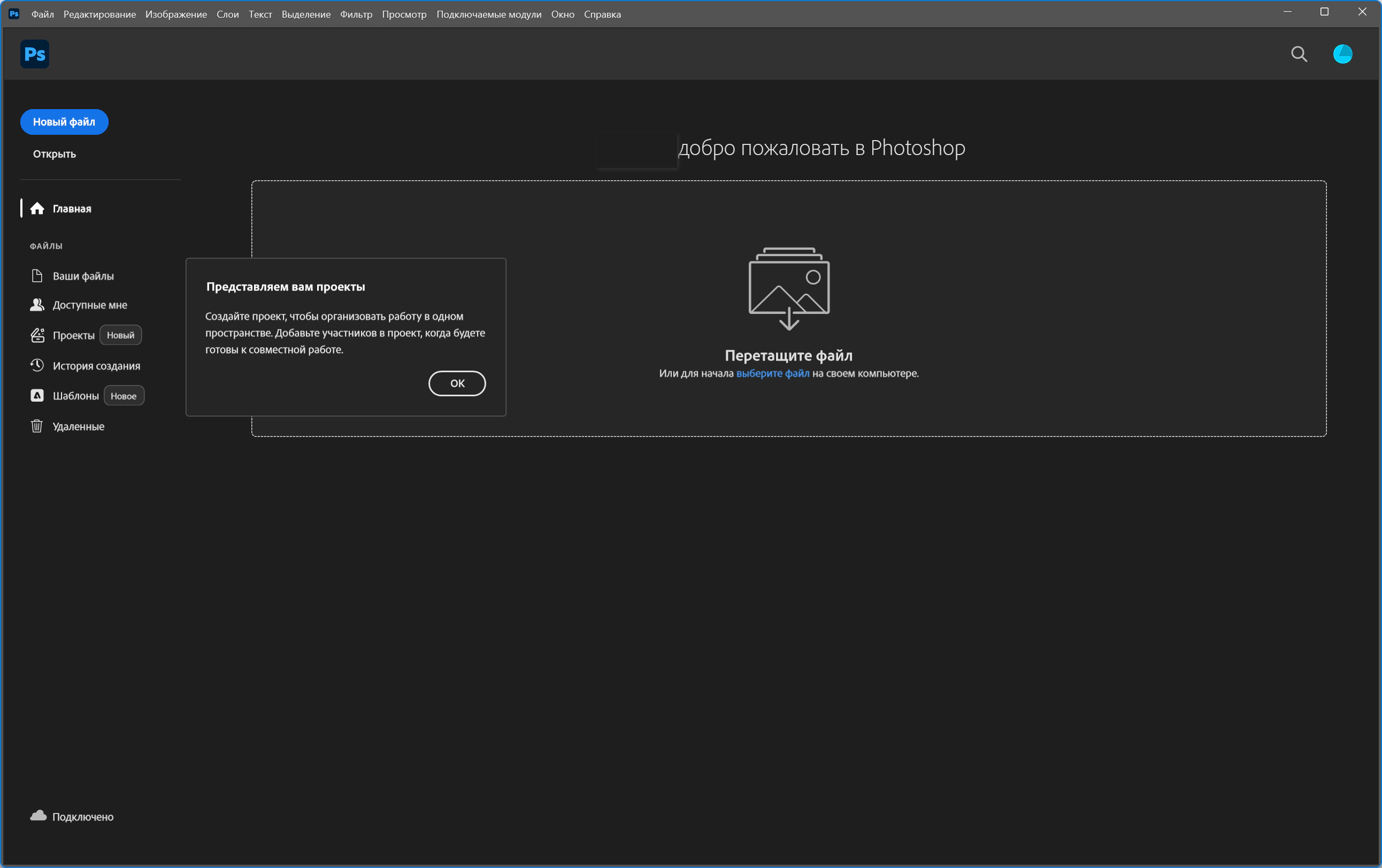Open the Фильтр menu
Viewport: 1382px width, 868px height.
(356, 14)
